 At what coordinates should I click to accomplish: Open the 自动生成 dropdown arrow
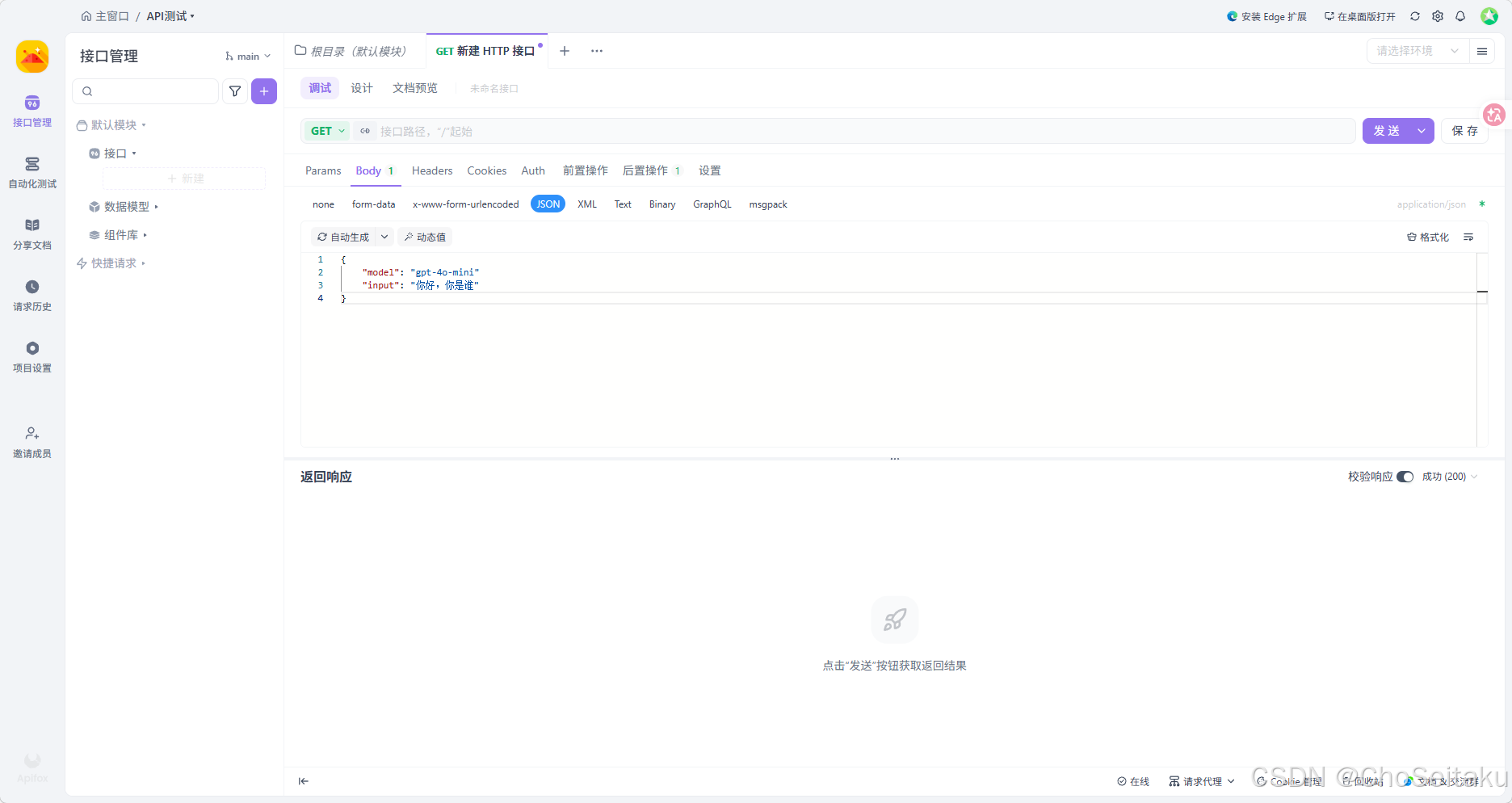[384, 237]
